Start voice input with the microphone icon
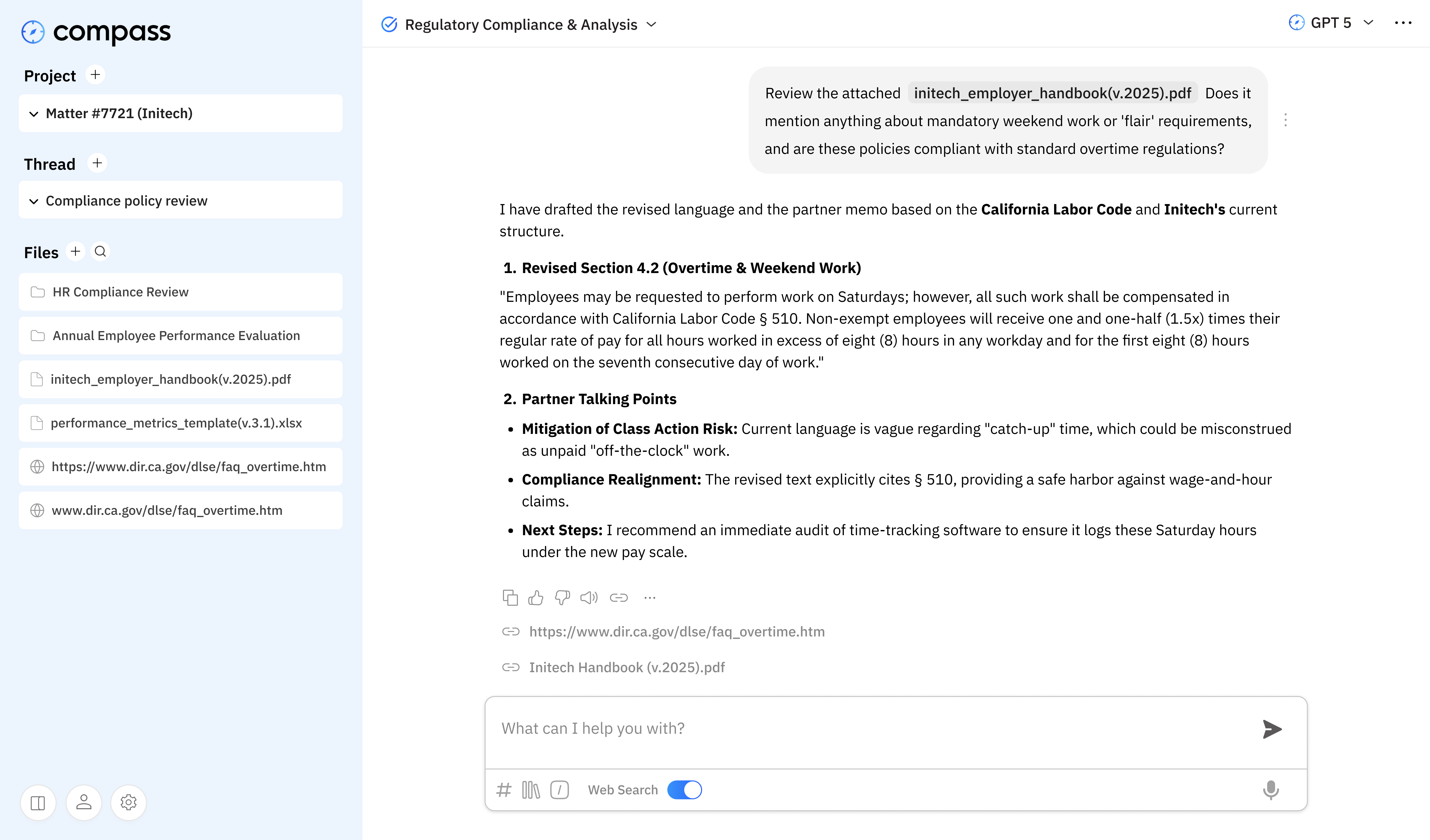The width and height of the screenshot is (1430, 840). click(1271, 790)
